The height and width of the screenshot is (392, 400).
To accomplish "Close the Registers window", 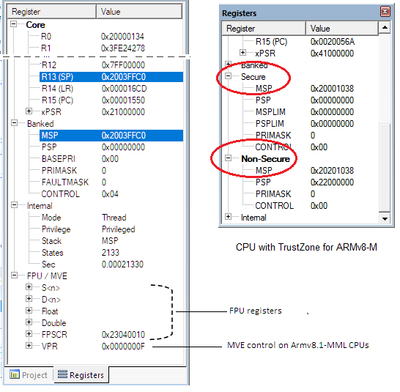I will (385, 12).
